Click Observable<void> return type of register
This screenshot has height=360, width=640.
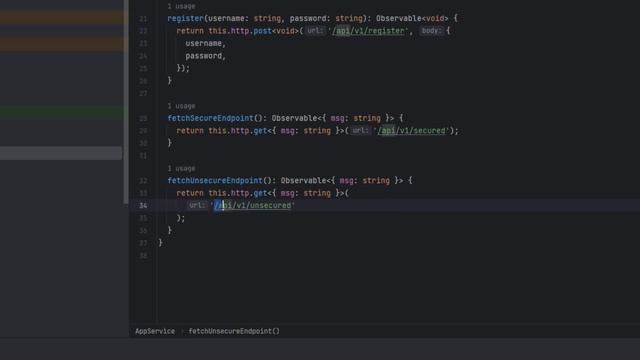pyautogui.click(x=412, y=18)
